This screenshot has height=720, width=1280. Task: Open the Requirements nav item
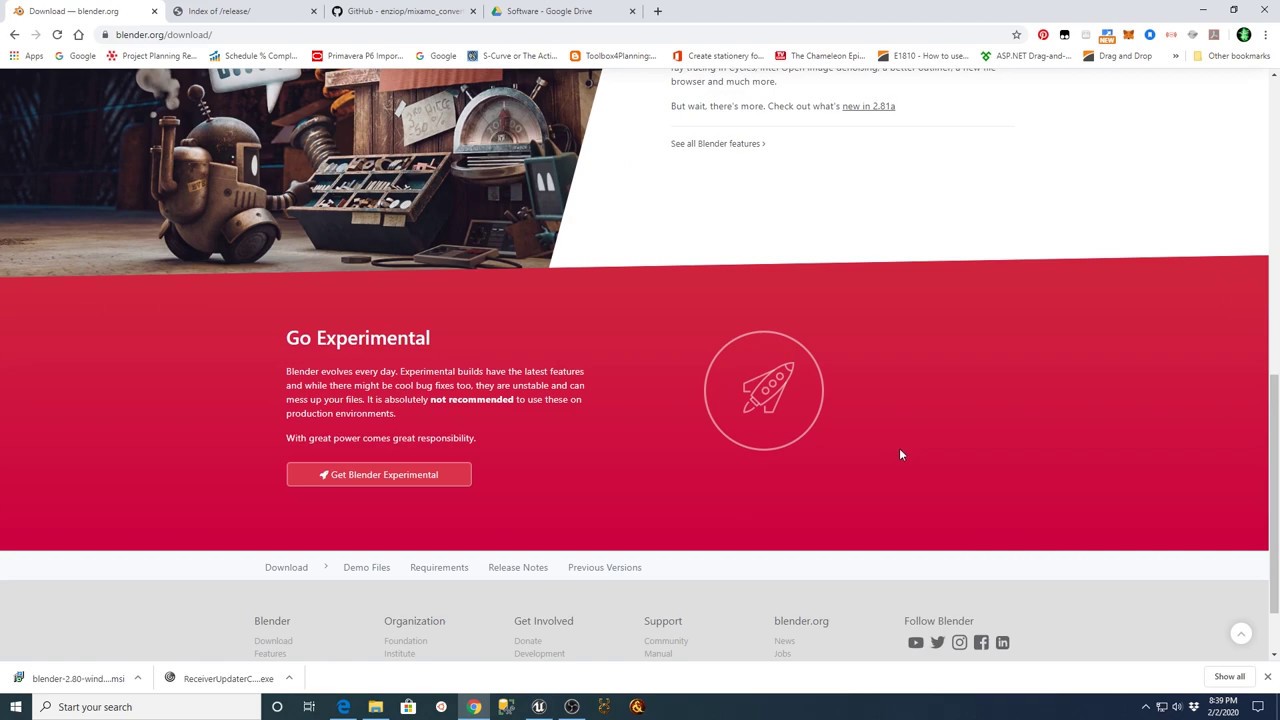click(439, 567)
